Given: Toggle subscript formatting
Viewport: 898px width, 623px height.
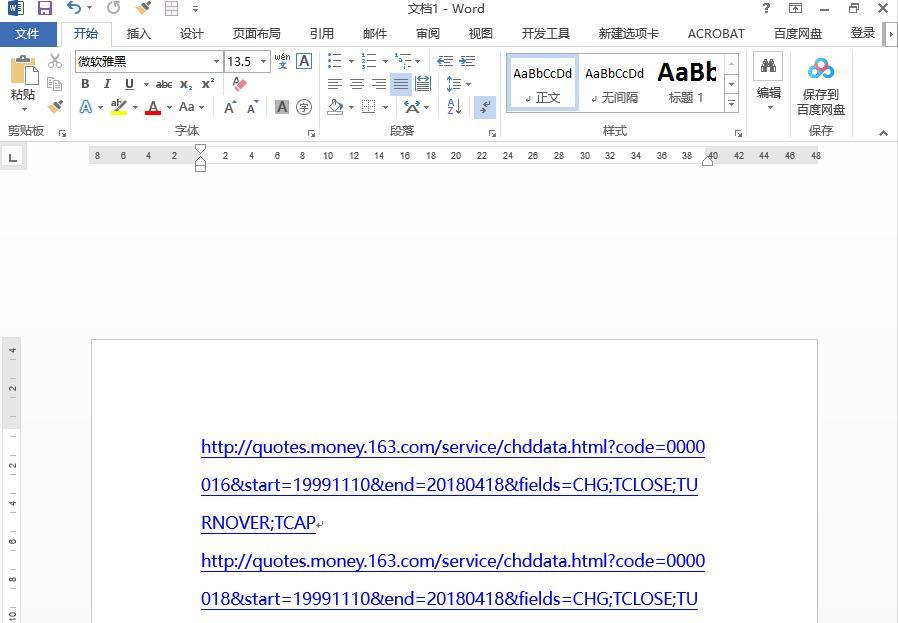Looking at the screenshot, I should [x=186, y=84].
